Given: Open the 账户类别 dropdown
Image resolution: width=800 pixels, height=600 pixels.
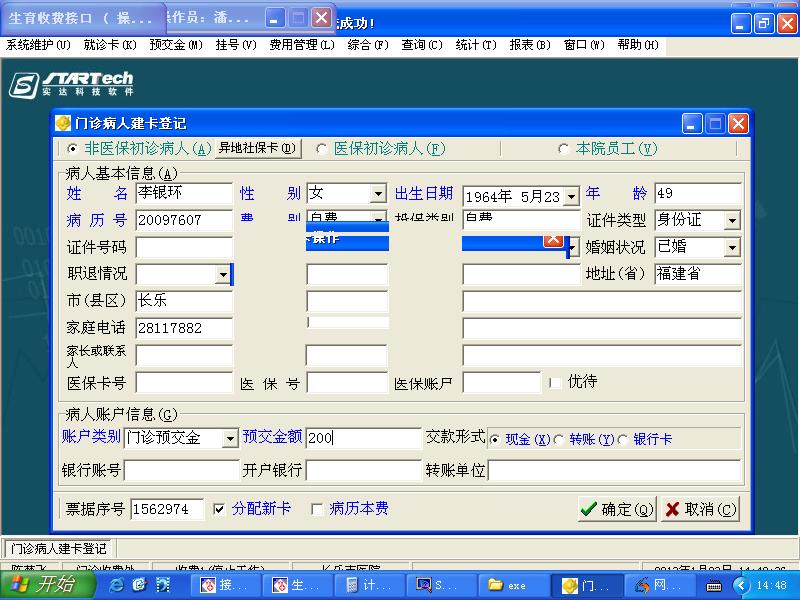Looking at the screenshot, I should pos(231,438).
